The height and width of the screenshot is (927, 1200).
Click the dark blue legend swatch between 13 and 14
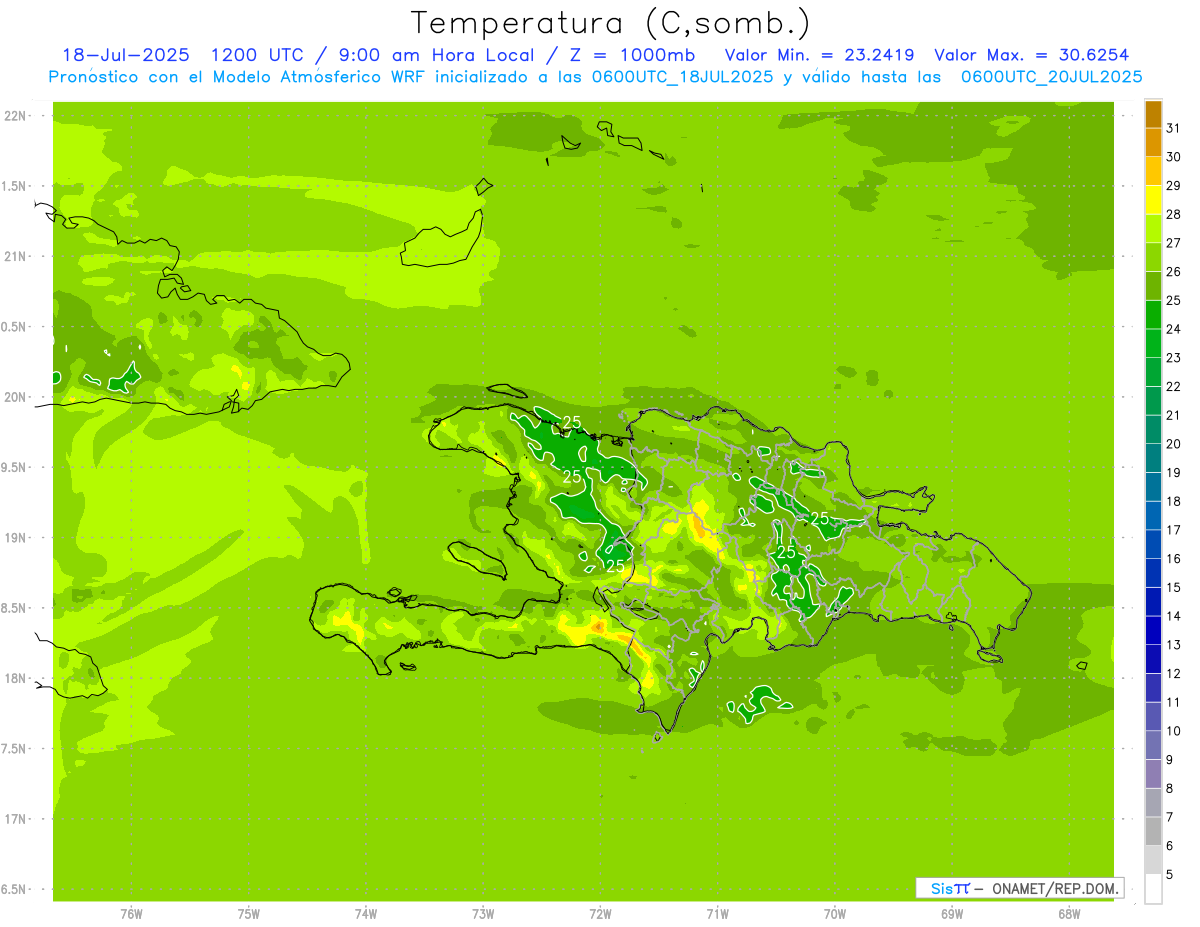pyautogui.click(x=1153, y=630)
